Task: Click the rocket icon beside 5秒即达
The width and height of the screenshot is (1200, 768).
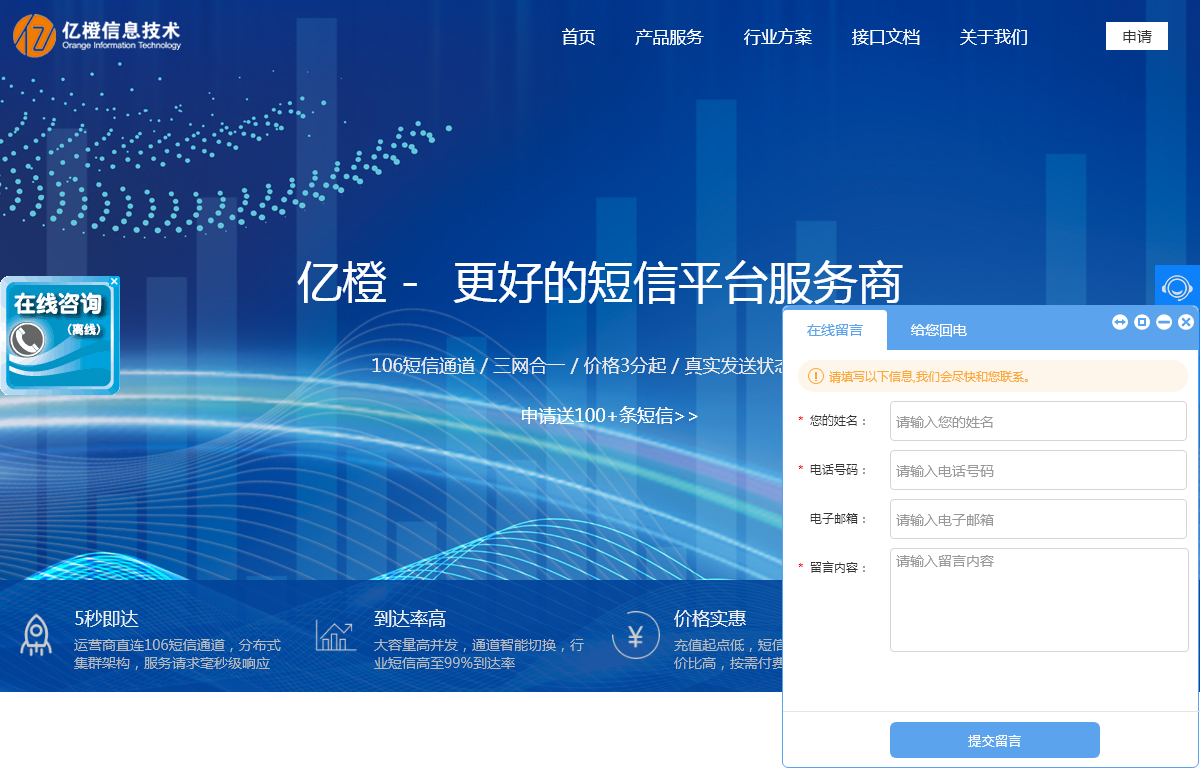Action: 37,635
